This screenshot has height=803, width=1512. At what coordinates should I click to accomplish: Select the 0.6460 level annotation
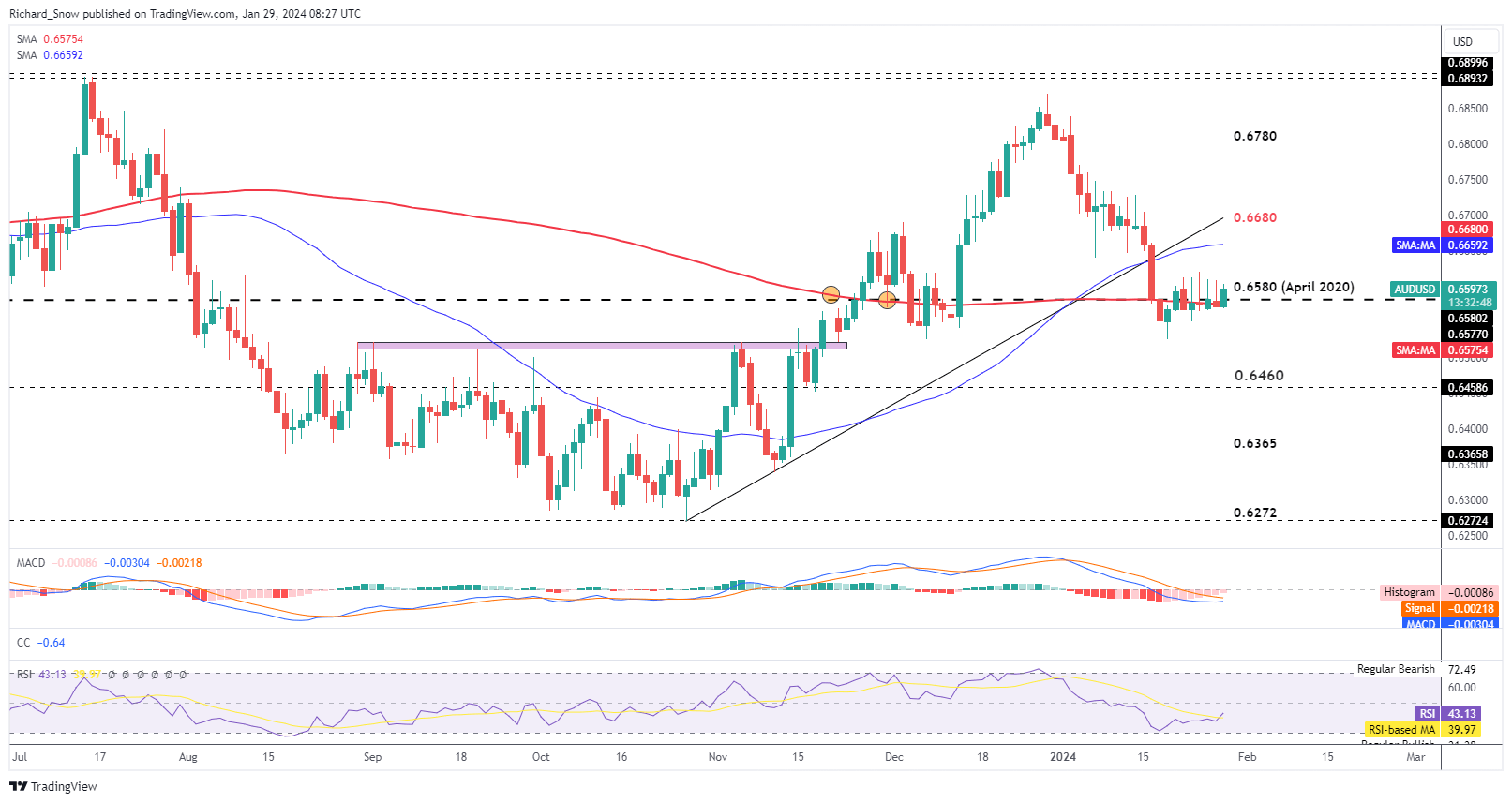click(1259, 376)
